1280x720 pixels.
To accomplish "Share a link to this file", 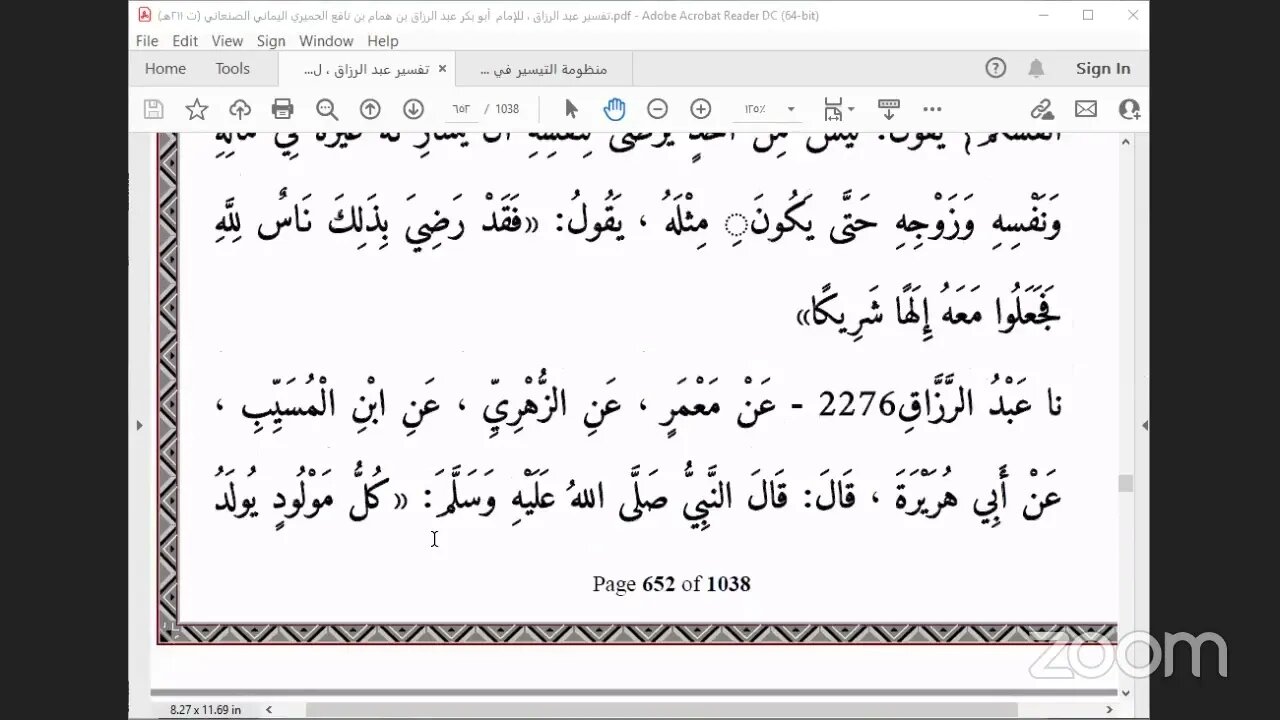I will [1043, 109].
